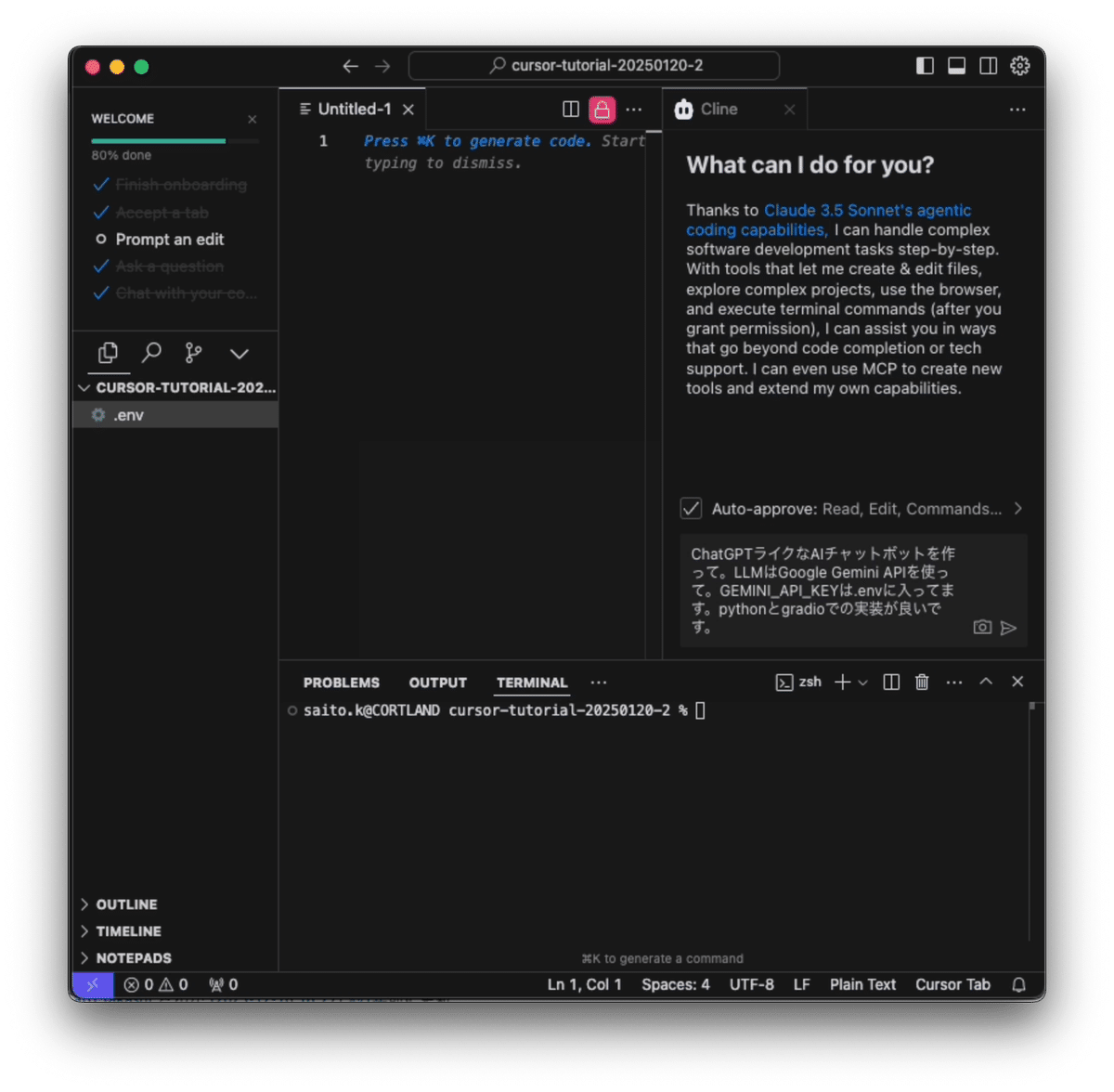Open Claude 3.5 Sonnet's agentic coding link
Image resolution: width=1114 pixels, height=1092 pixels.
pyautogui.click(x=828, y=220)
